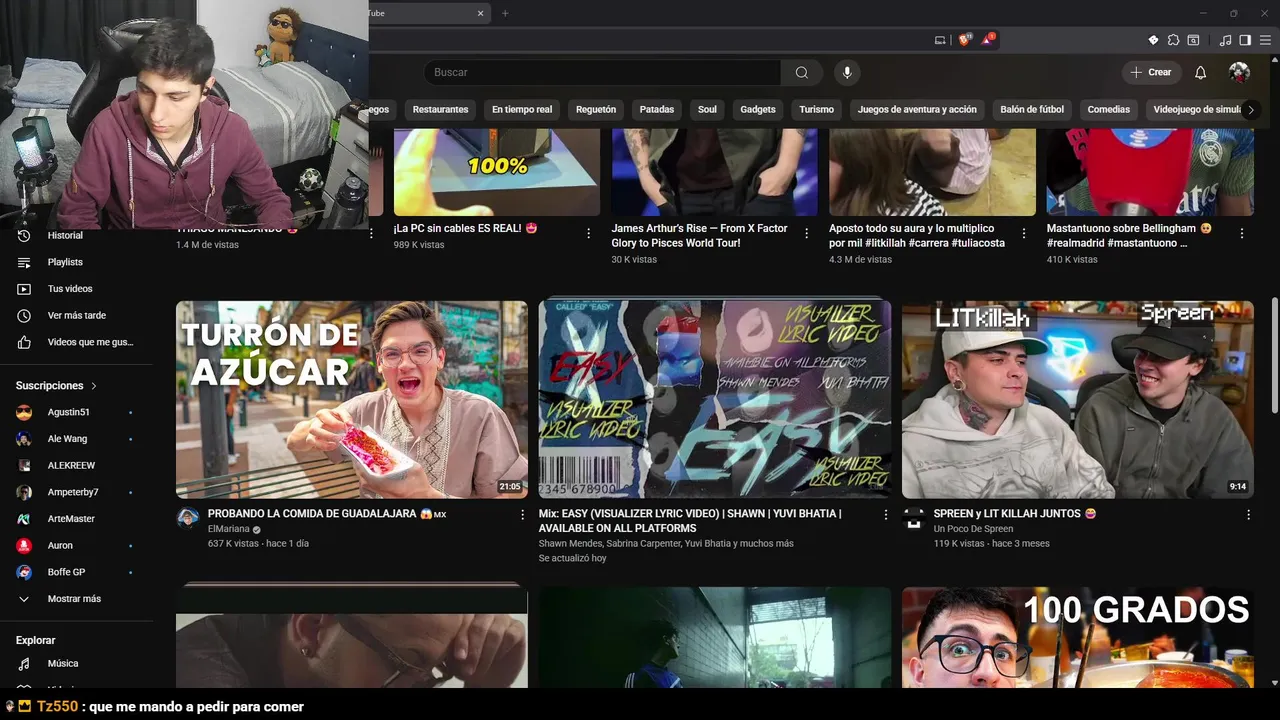
Task: Select the Restaurantes filter chip
Action: coord(440,109)
